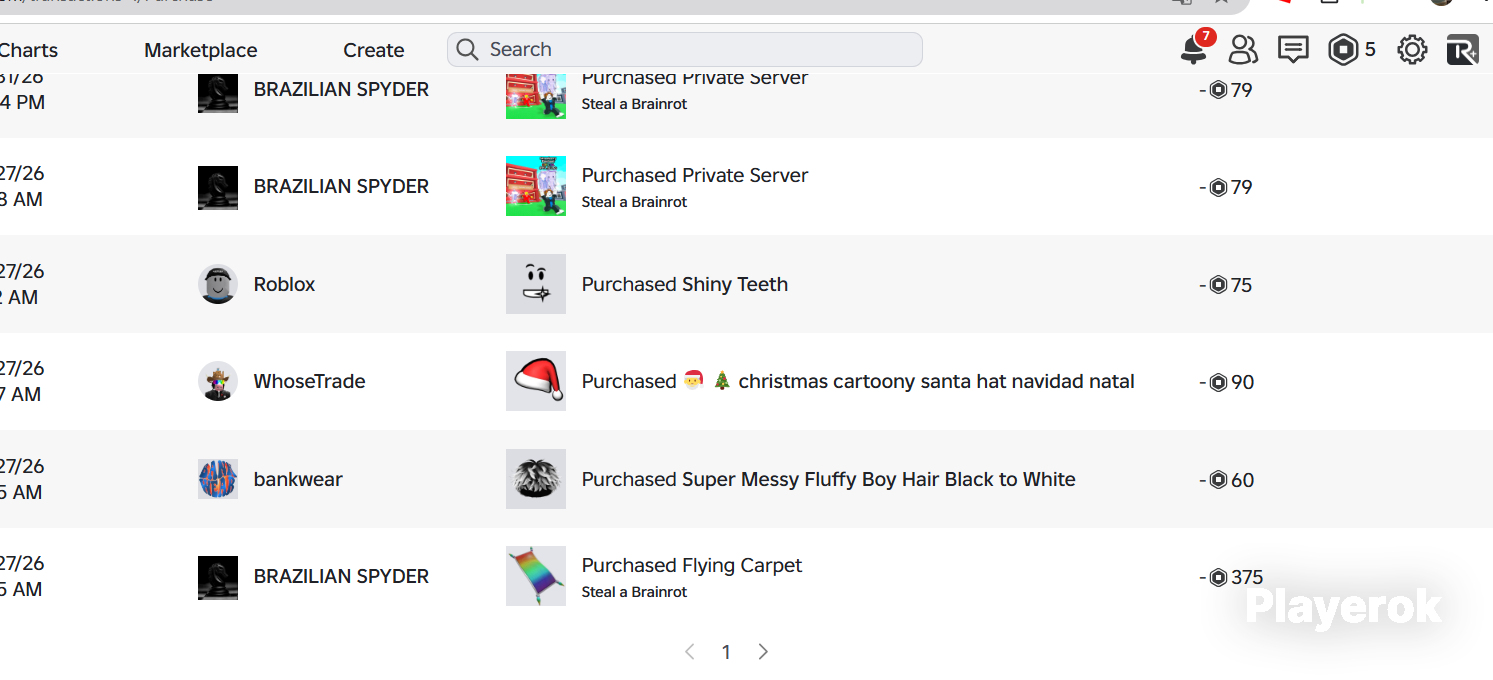Open the notifications bell icon

click(x=1194, y=49)
